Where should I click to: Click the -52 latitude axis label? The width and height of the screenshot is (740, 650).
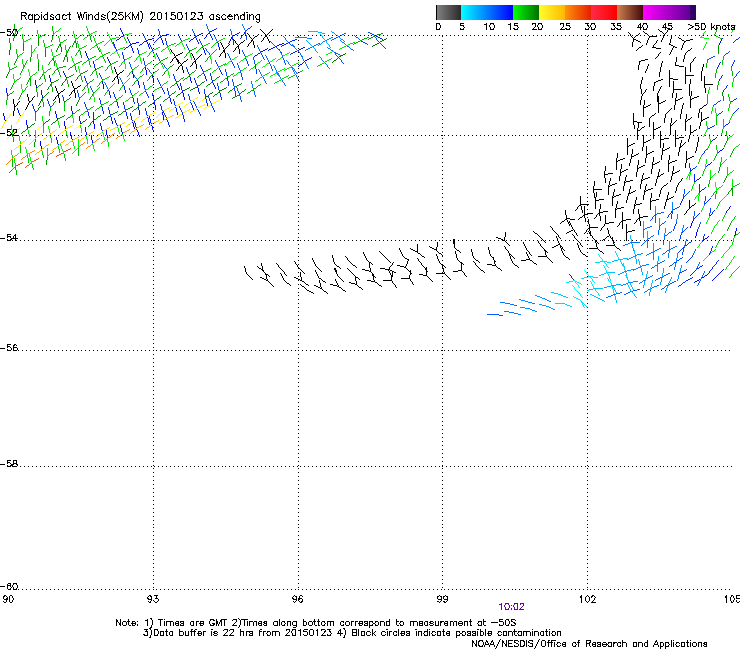pyautogui.click(x=9, y=133)
